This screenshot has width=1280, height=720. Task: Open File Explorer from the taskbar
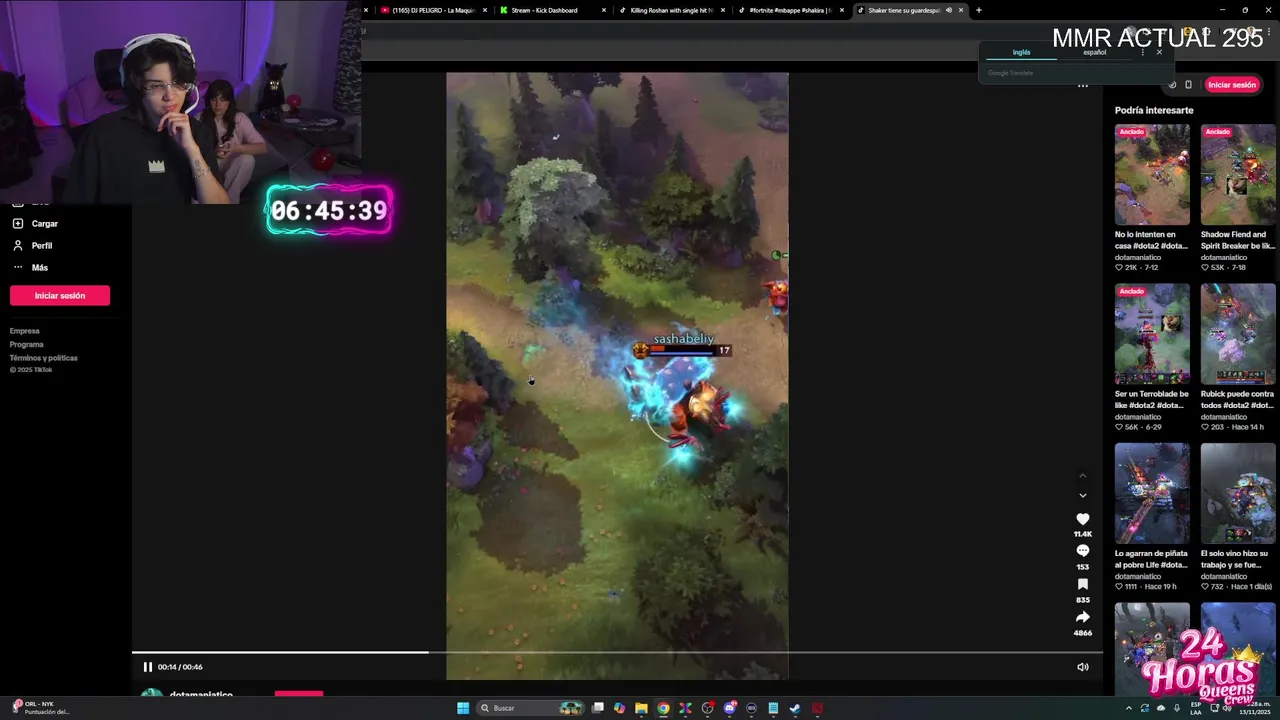click(x=641, y=708)
